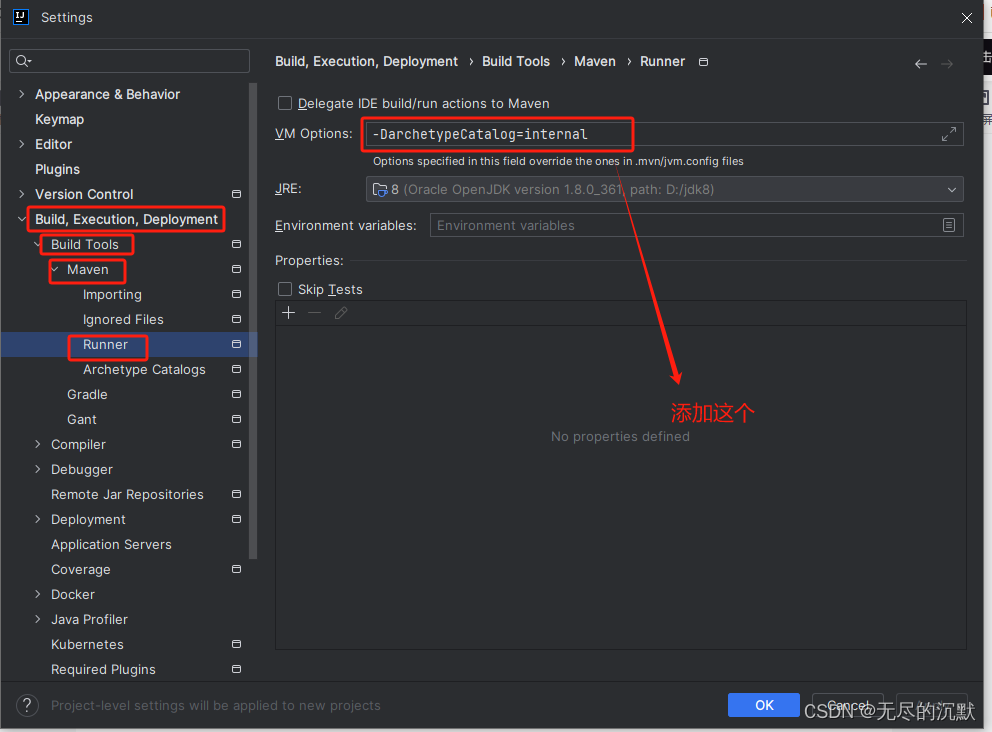
Task: Collapse the Build Tools node
Action: click(37, 244)
